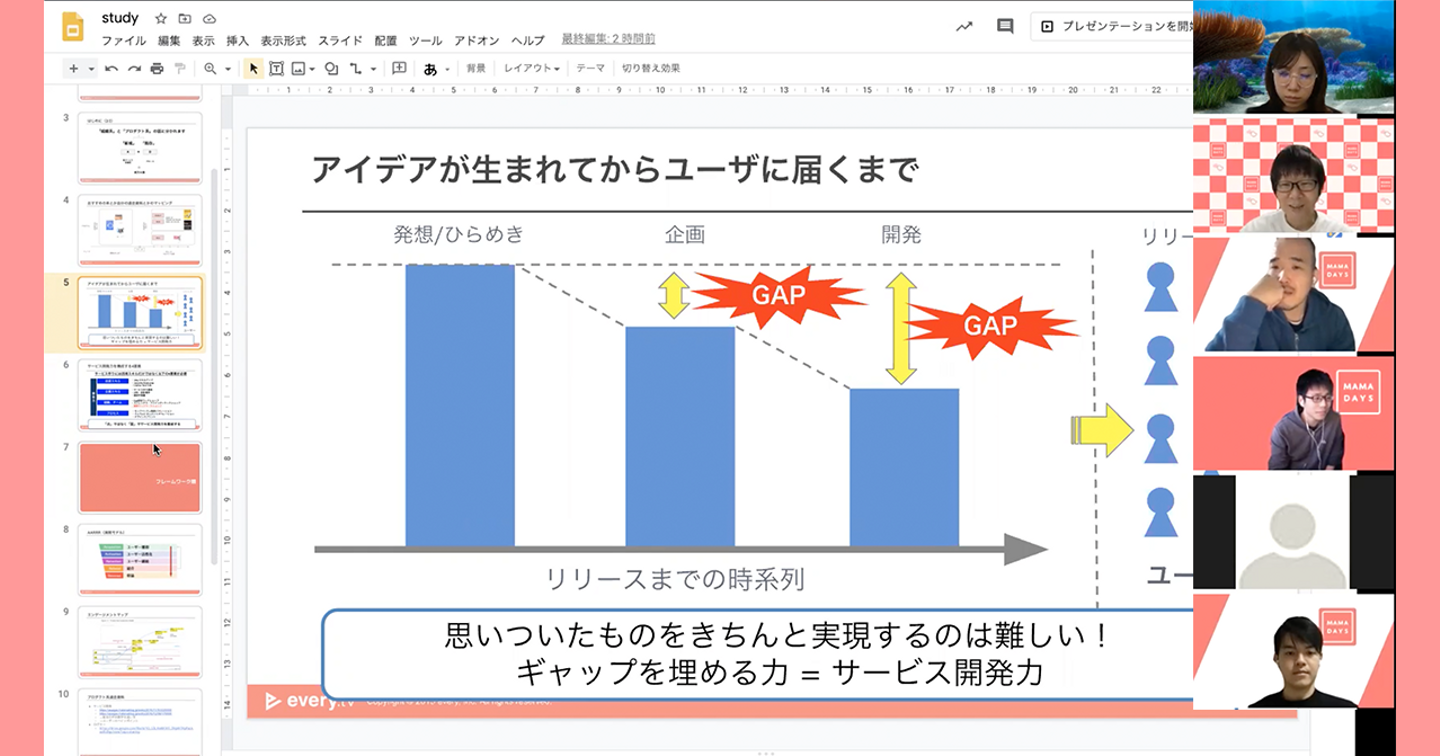The width and height of the screenshot is (1440, 756).
Task: Open the 挿入 menu
Action: click(x=237, y=41)
